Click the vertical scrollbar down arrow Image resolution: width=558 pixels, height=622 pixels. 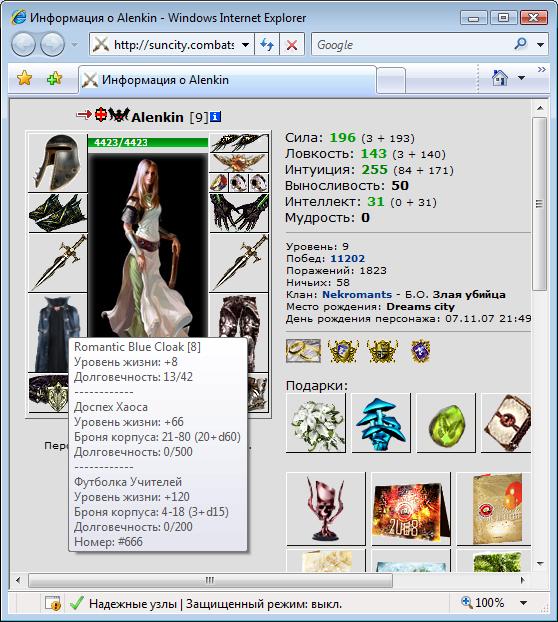(540, 564)
